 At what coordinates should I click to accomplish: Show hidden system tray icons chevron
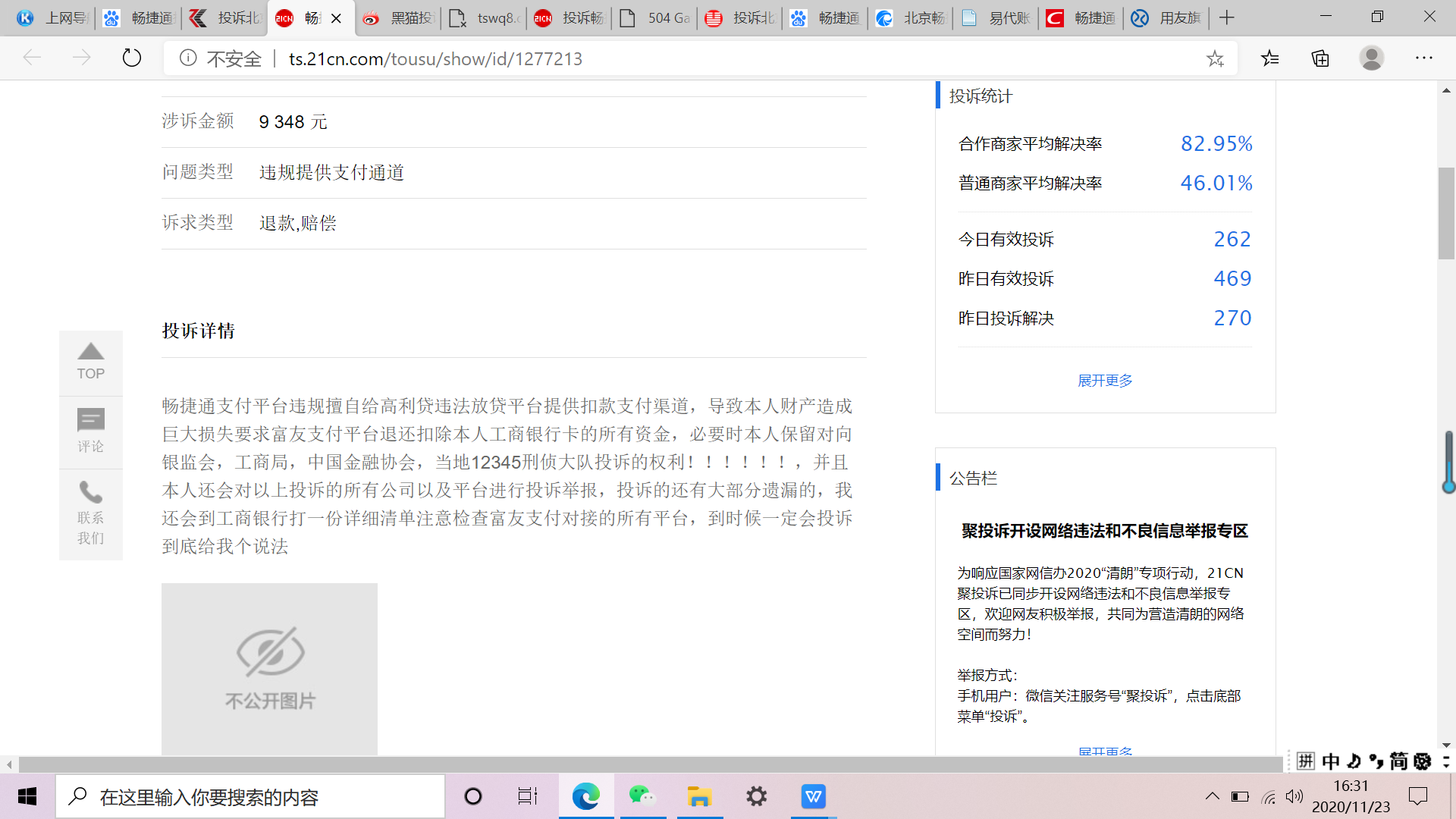click(x=1212, y=796)
